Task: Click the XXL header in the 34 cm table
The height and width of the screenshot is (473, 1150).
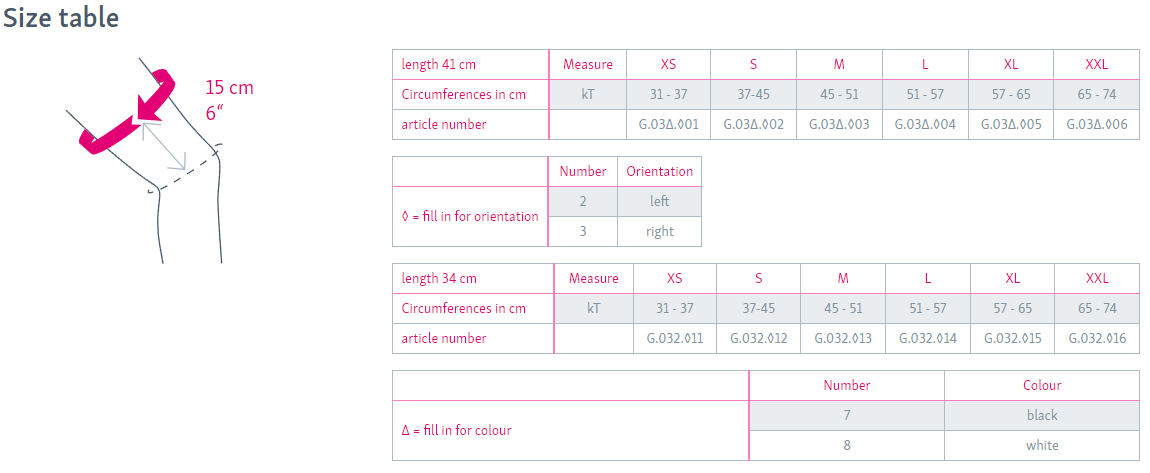Action: click(1096, 278)
